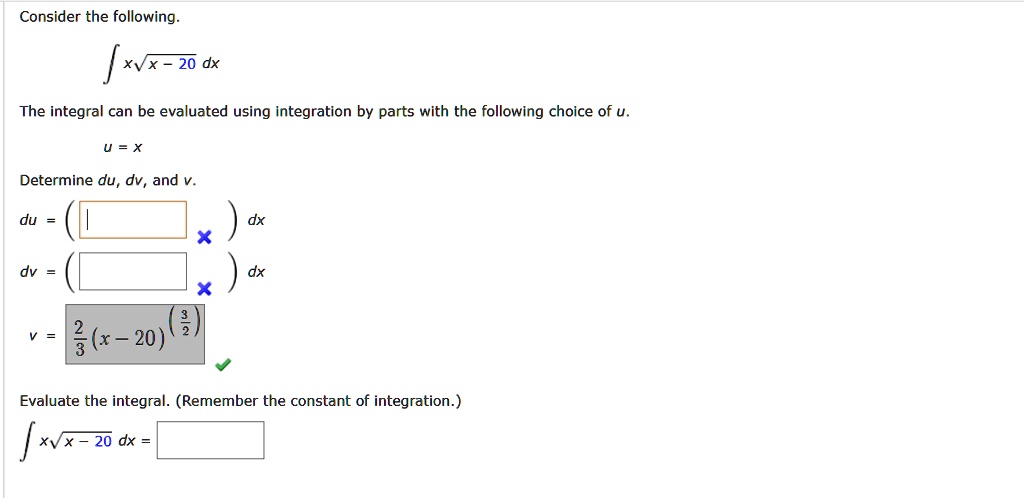
Task: Click the du answer input box
Action: 133,220
